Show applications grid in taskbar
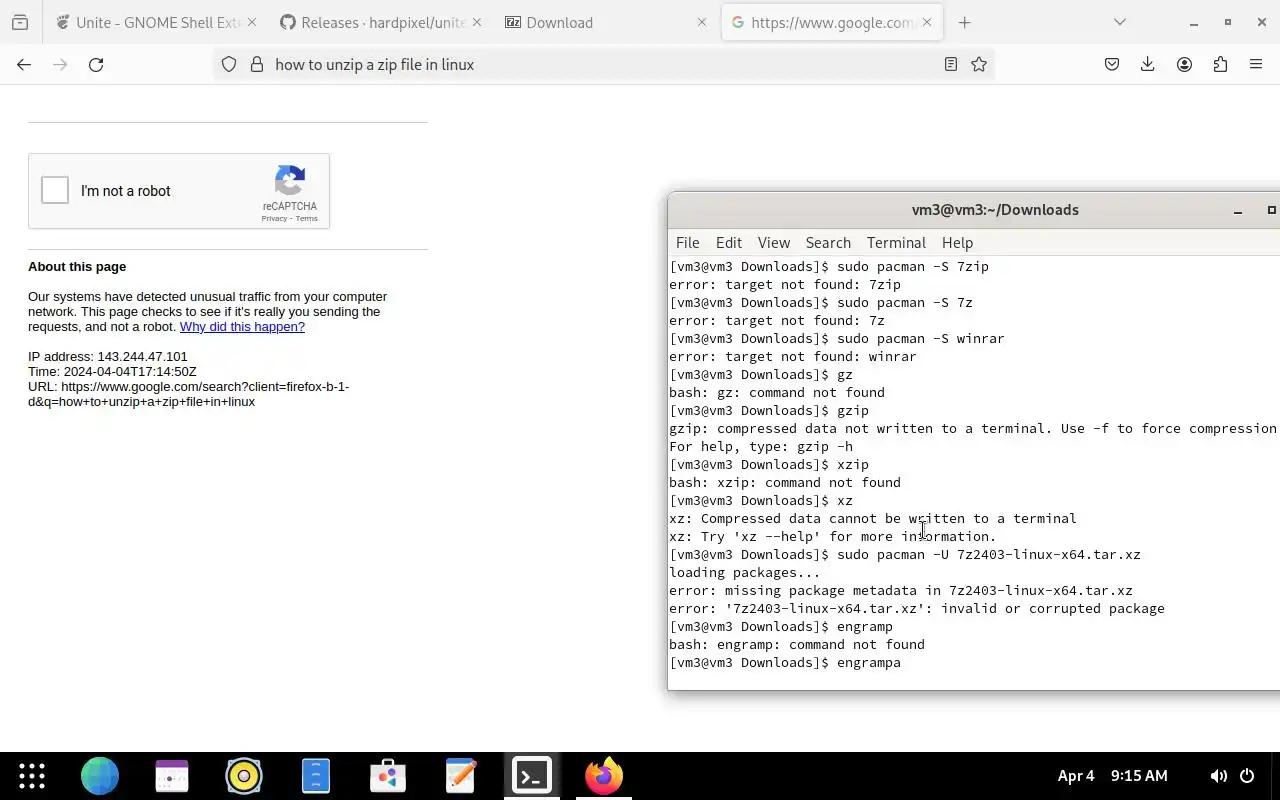 click(32, 776)
